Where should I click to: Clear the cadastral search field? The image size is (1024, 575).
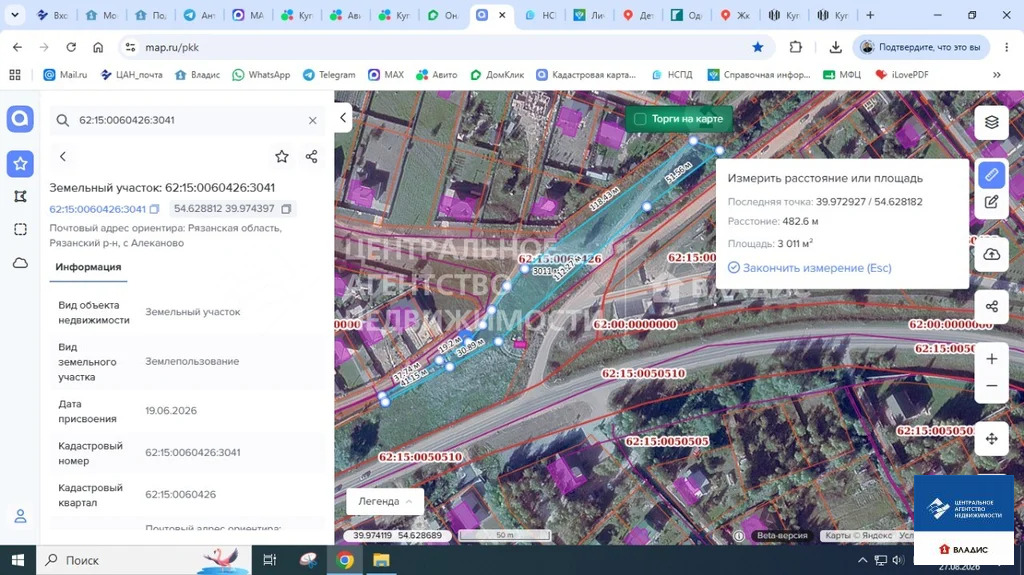[x=313, y=120]
